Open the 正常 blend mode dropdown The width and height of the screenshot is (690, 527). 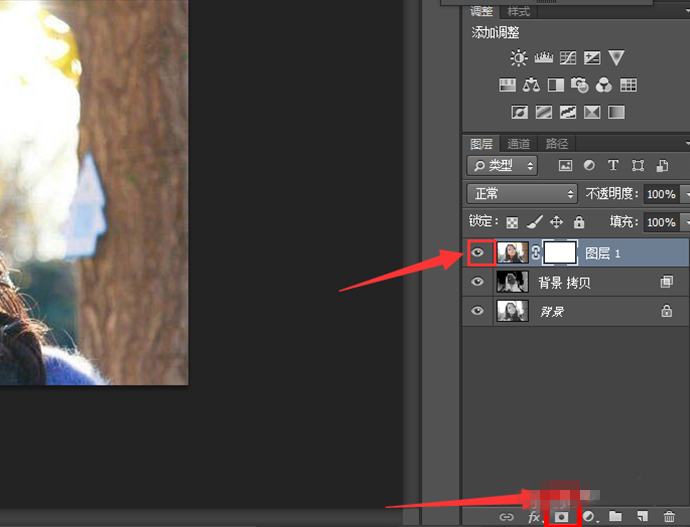(x=521, y=194)
